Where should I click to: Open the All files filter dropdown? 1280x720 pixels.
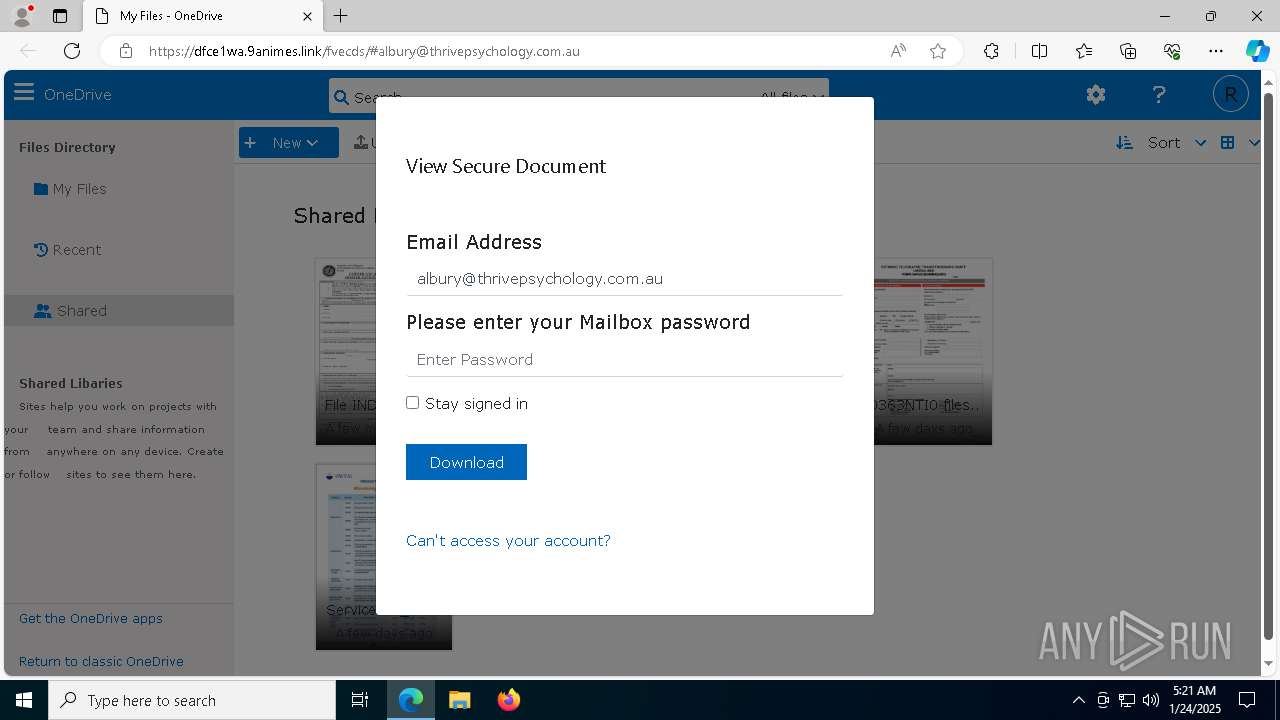point(791,97)
